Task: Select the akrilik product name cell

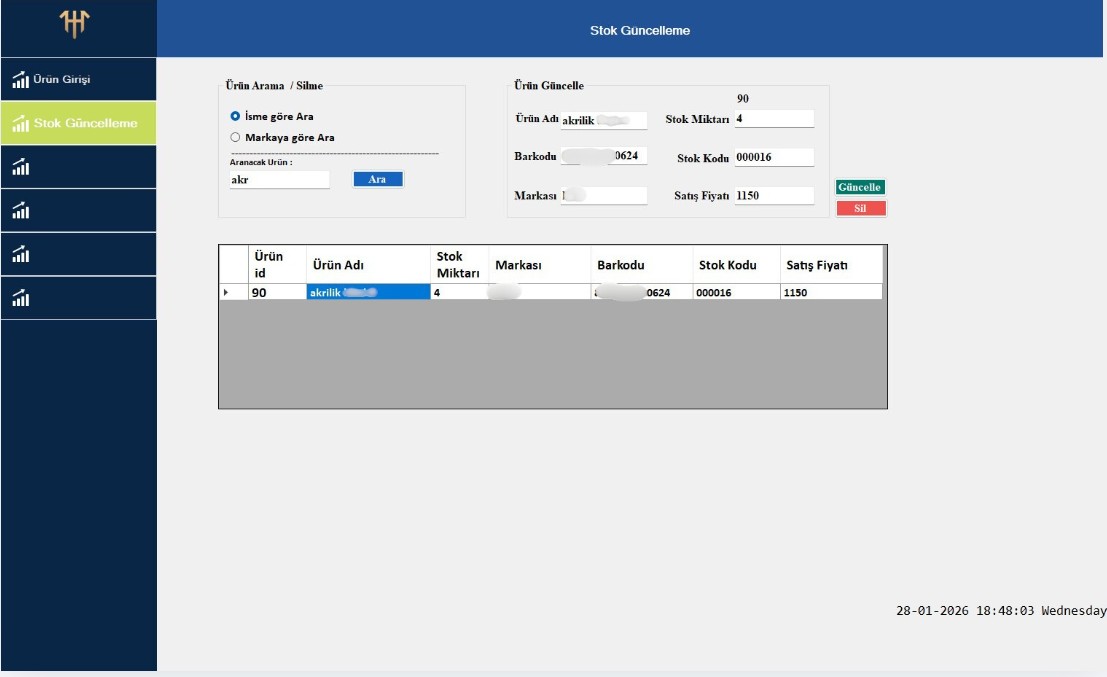Action: (x=367, y=292)
